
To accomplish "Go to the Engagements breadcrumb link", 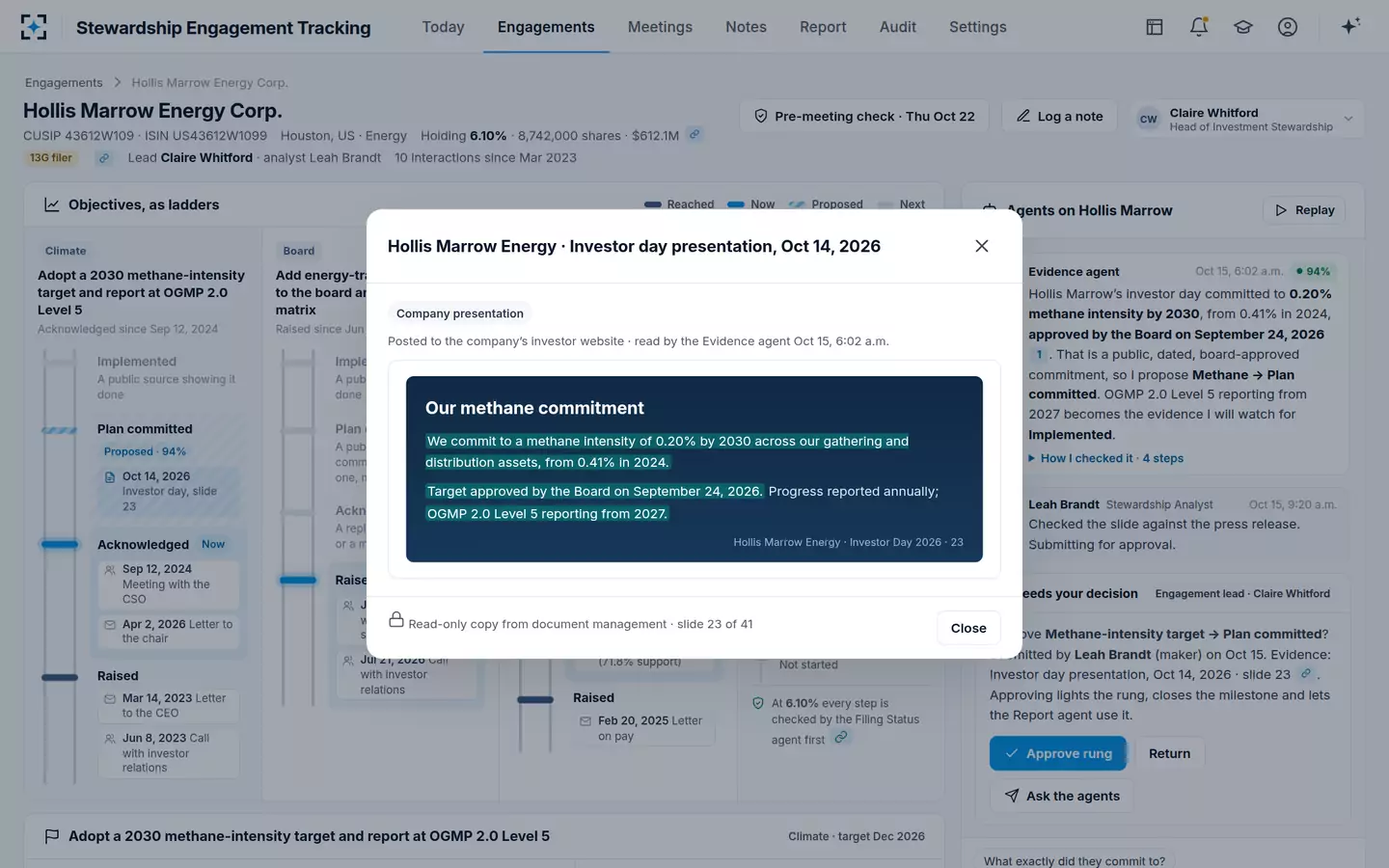I will pos(64,83).
